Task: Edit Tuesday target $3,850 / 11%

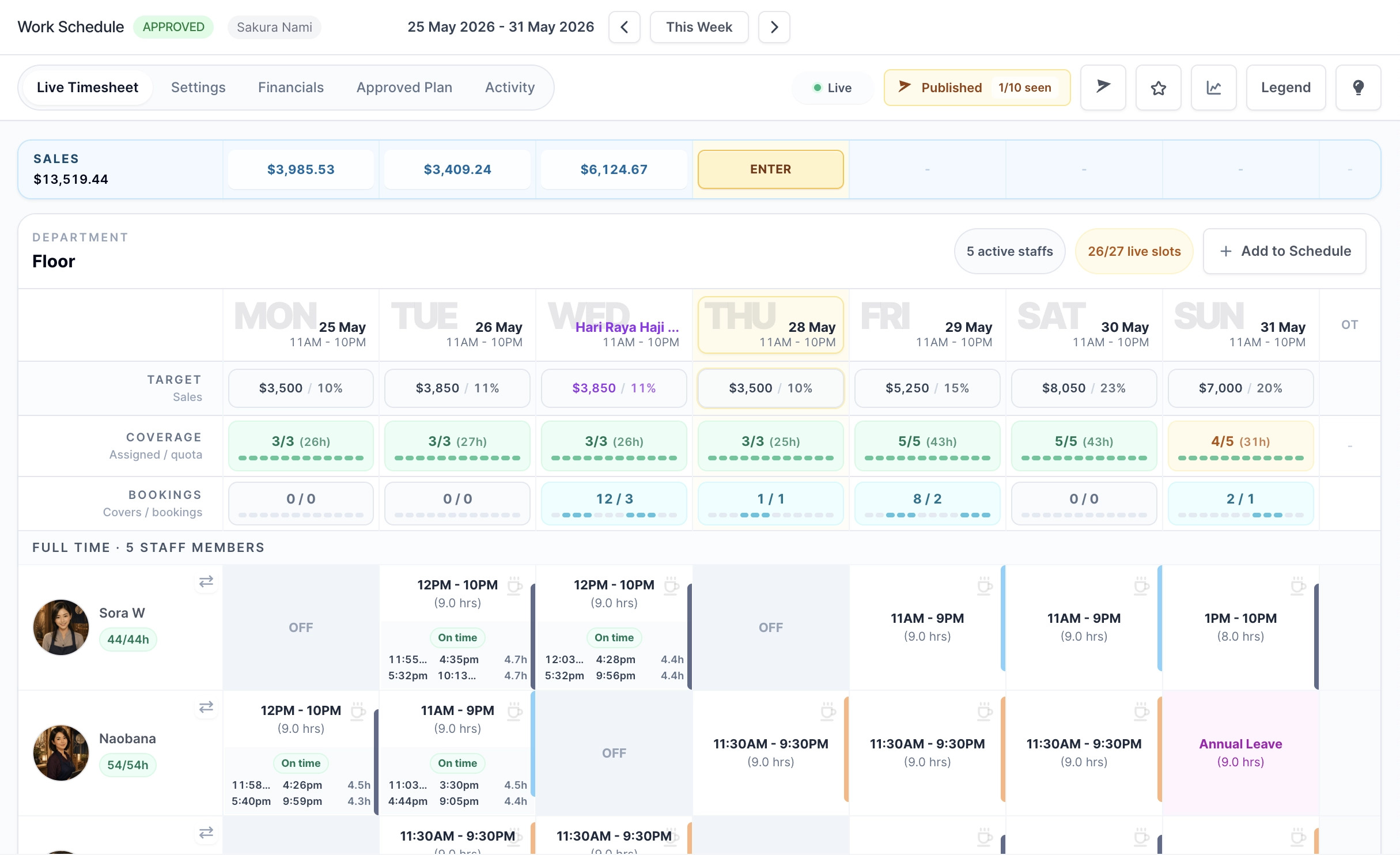Action: tap(457, 388)
